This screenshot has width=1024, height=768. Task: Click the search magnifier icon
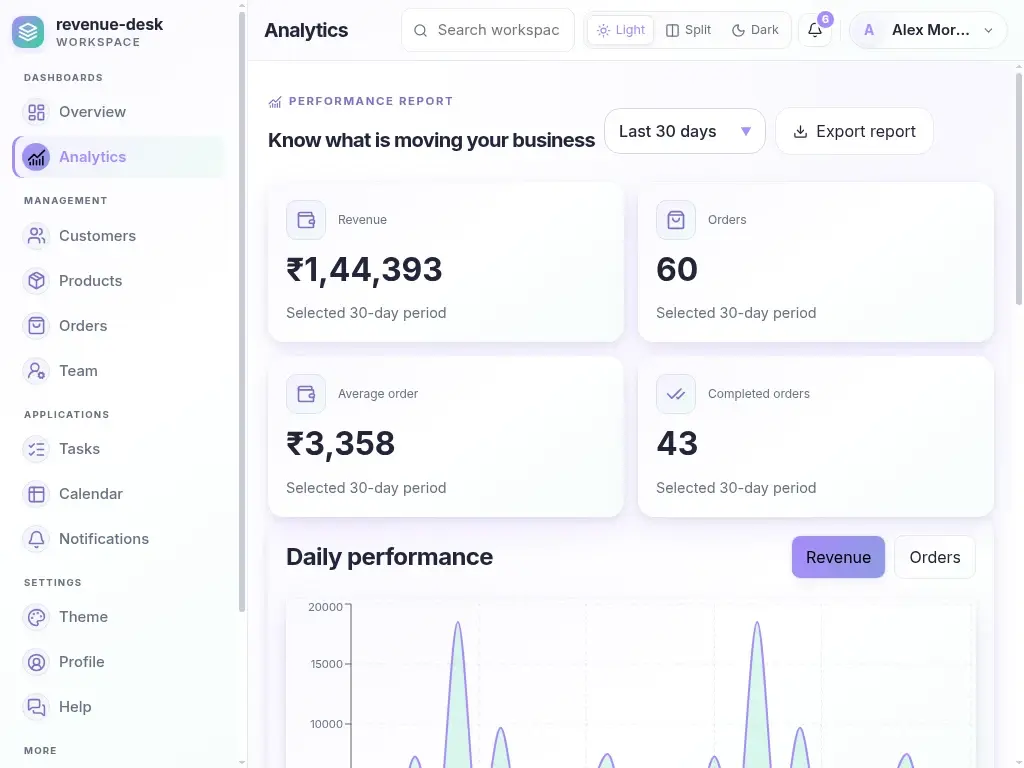click(421, 31)
